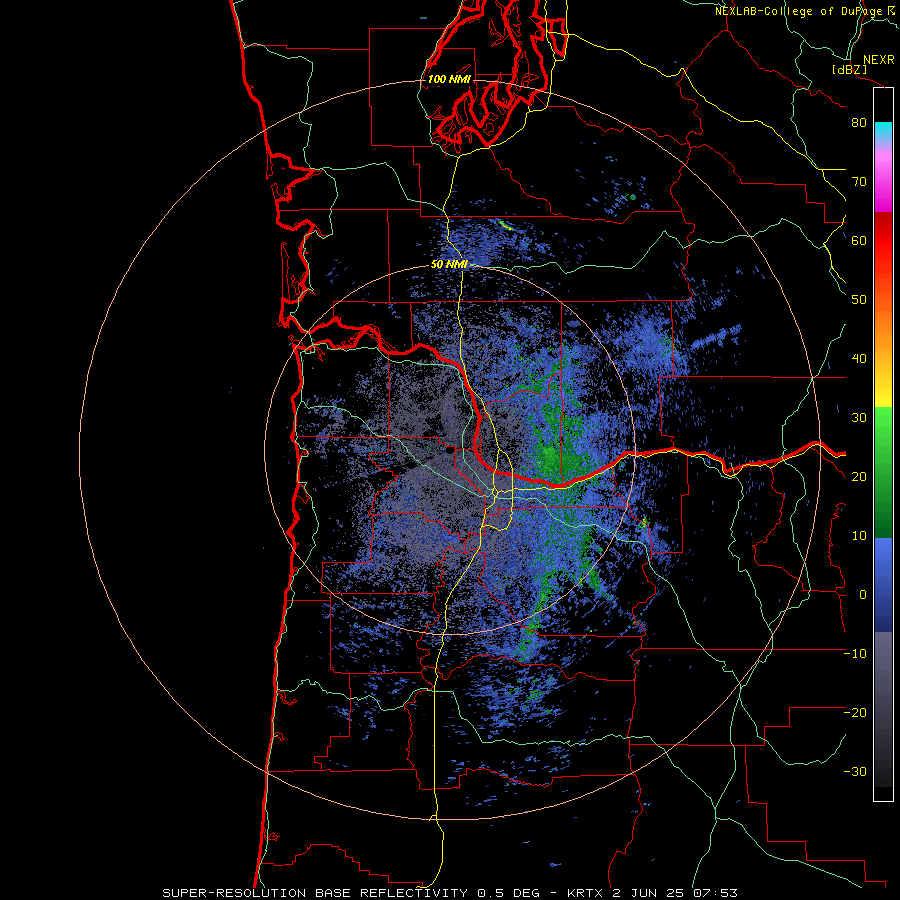Click the 70 dBZ scale value

[859, 182]
